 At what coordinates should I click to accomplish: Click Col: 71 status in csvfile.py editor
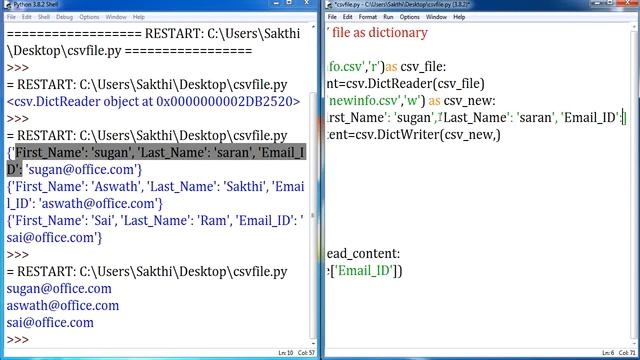(627, 353)
